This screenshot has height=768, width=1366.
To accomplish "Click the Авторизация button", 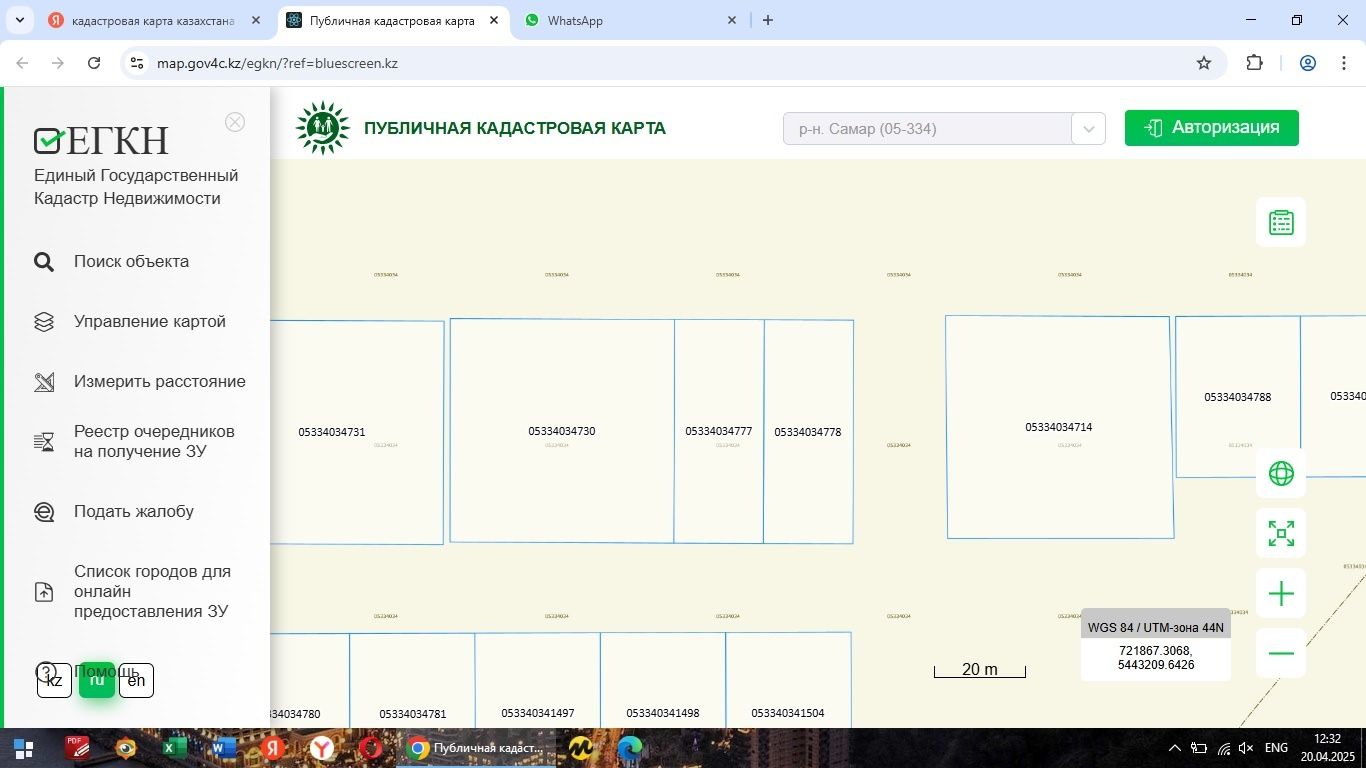I will (1212, 128).
